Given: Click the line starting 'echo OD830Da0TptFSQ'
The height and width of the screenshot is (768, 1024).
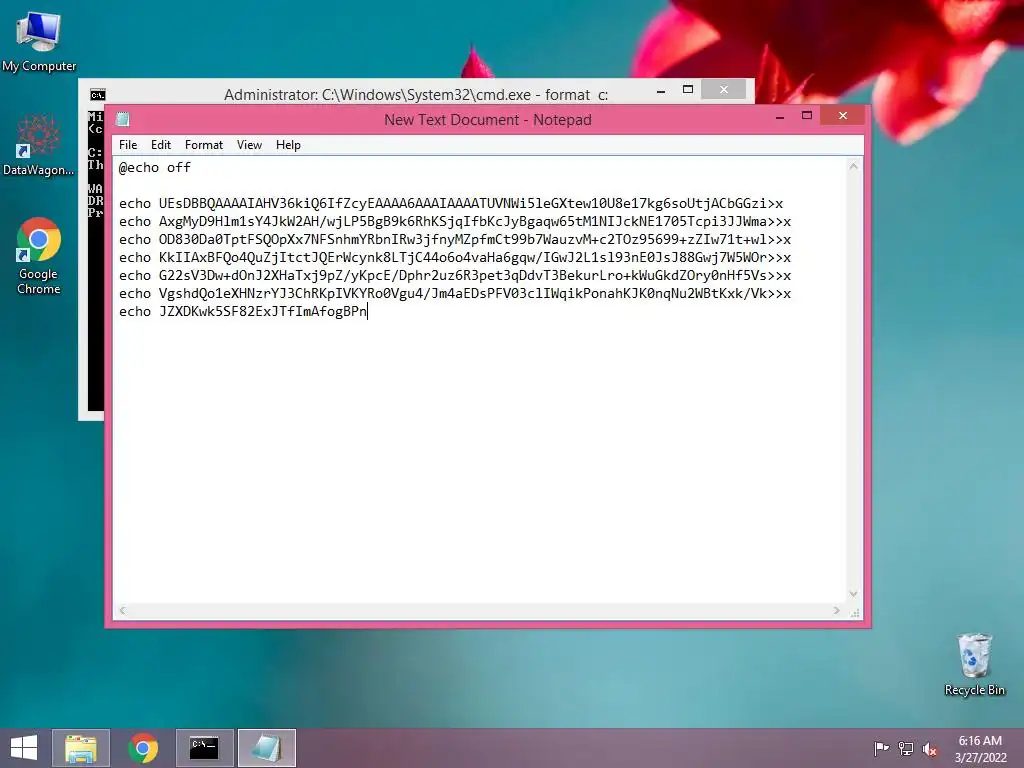Looking at the screenshot, I should tap(455, 240).
